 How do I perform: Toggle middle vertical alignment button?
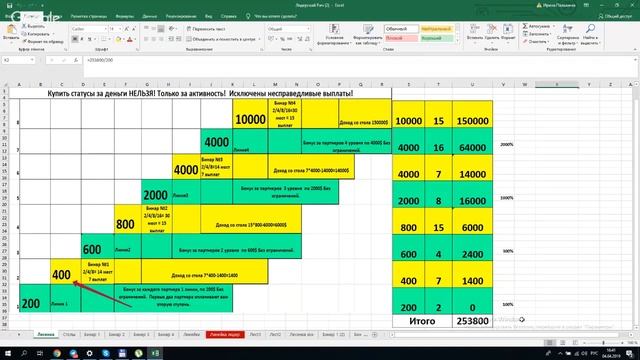[153, 29]
